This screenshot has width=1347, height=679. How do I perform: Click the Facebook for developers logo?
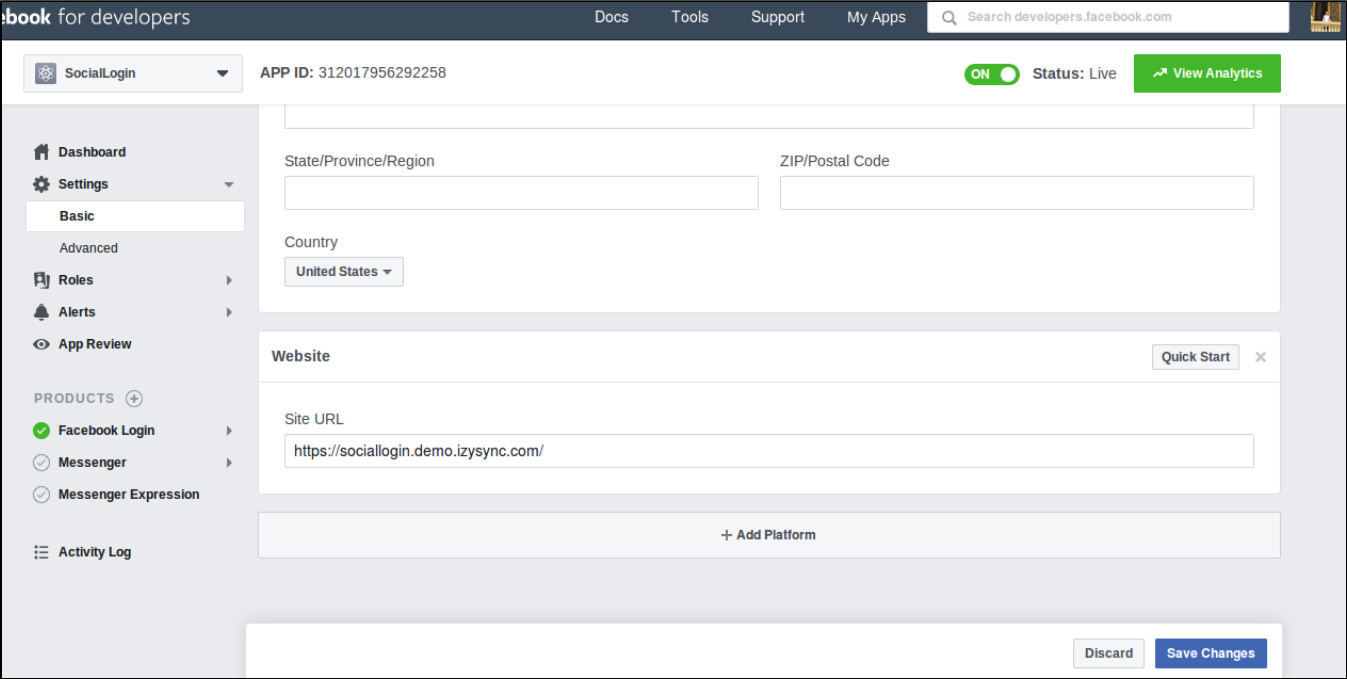[96, 17]
